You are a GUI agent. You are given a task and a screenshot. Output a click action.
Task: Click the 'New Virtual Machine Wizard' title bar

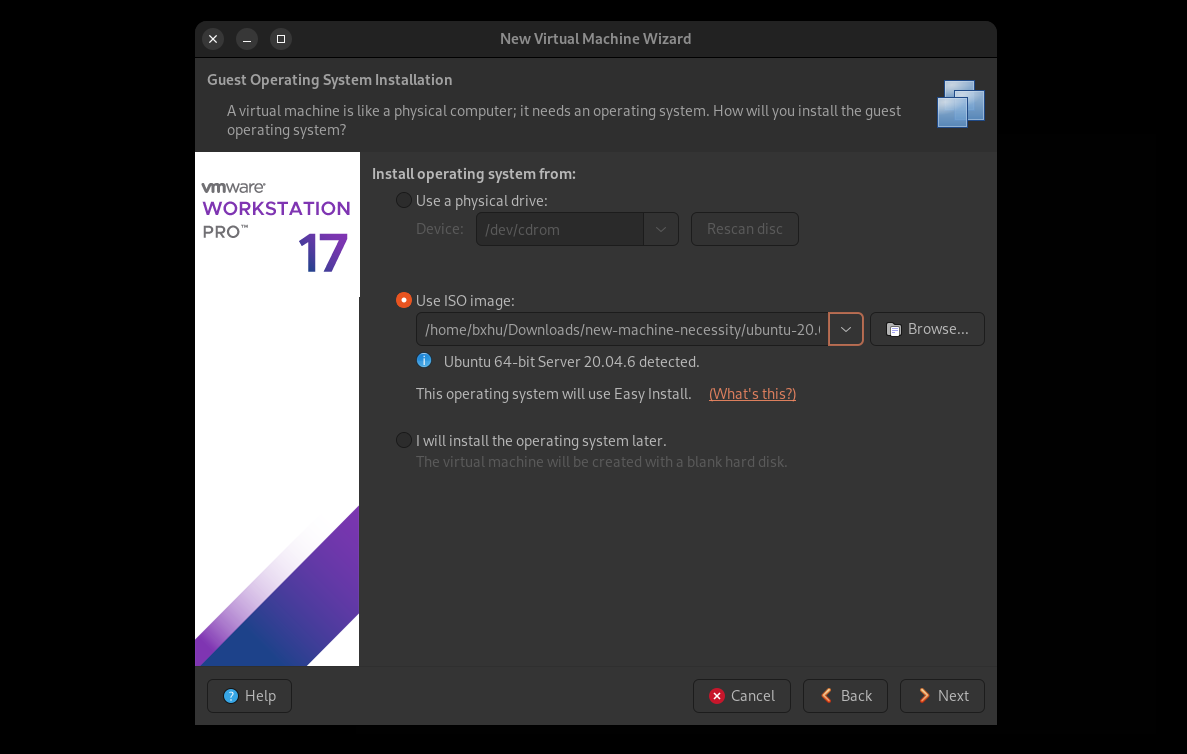(595, 39)
